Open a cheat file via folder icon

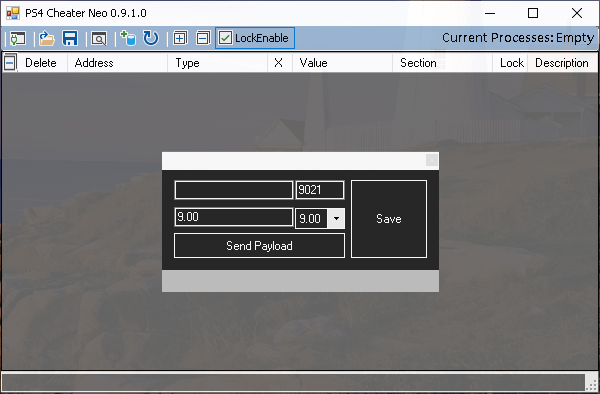click(x=47, y=38)
